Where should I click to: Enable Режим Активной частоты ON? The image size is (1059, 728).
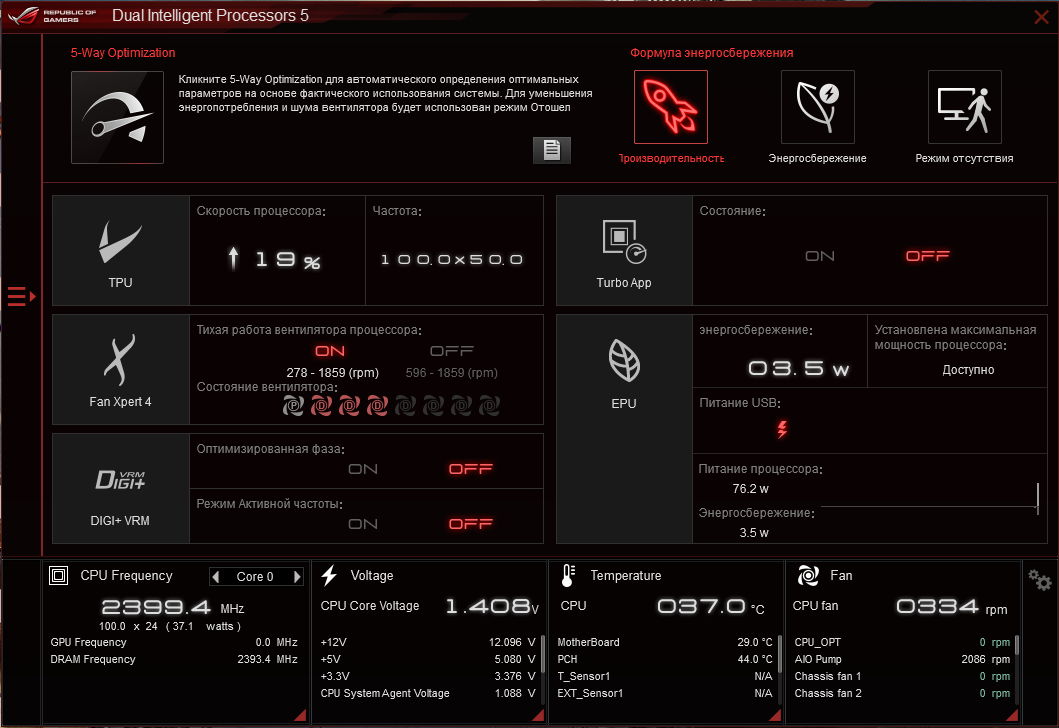click(363, 524)
